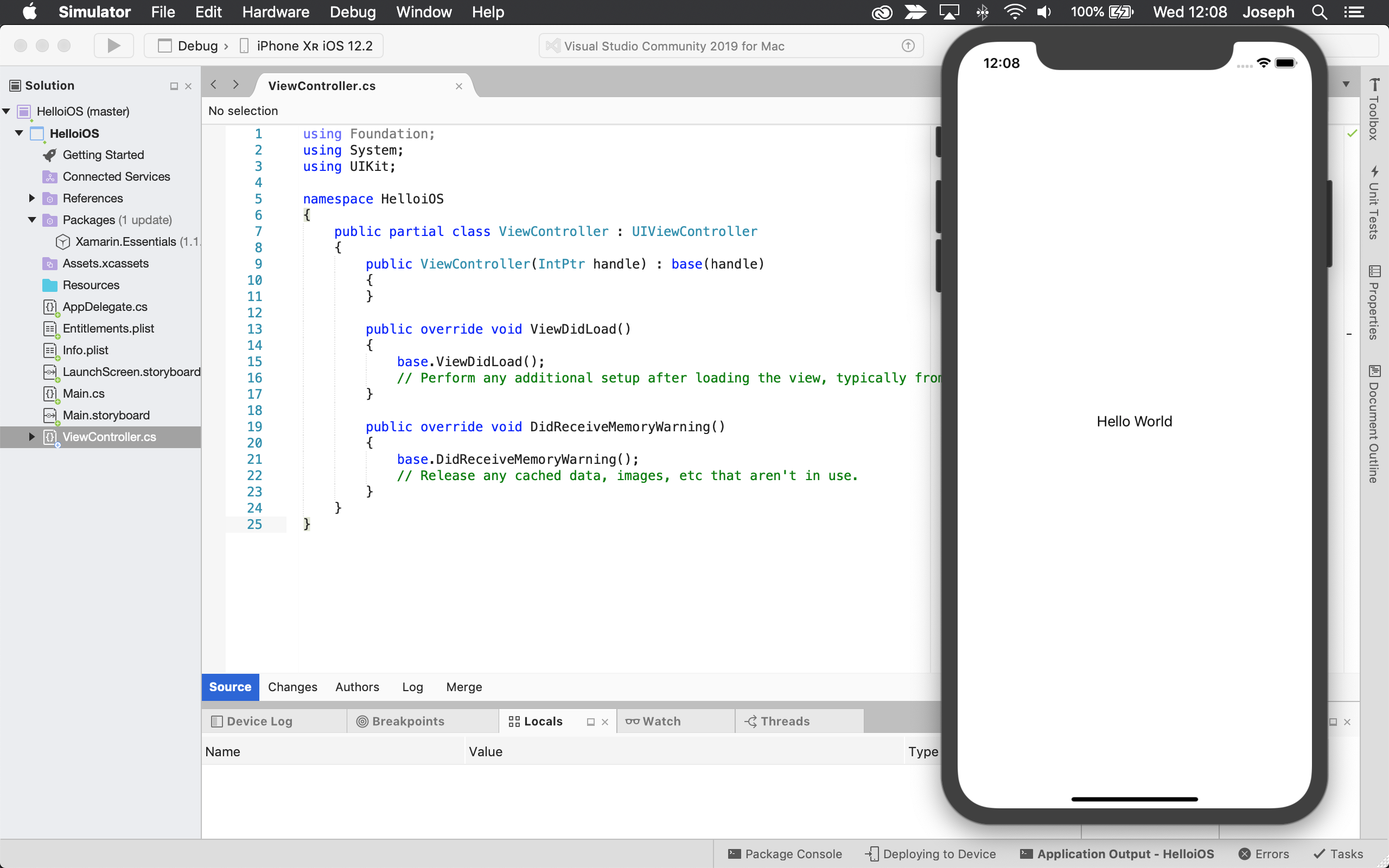Screen dimensions: 1389x868
Task: Open Entitlements.plist file
Action: tap(108, 328)
